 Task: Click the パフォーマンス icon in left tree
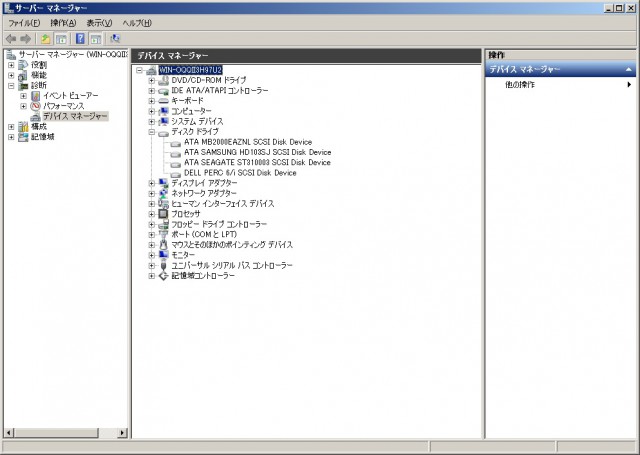coord(36,105)
